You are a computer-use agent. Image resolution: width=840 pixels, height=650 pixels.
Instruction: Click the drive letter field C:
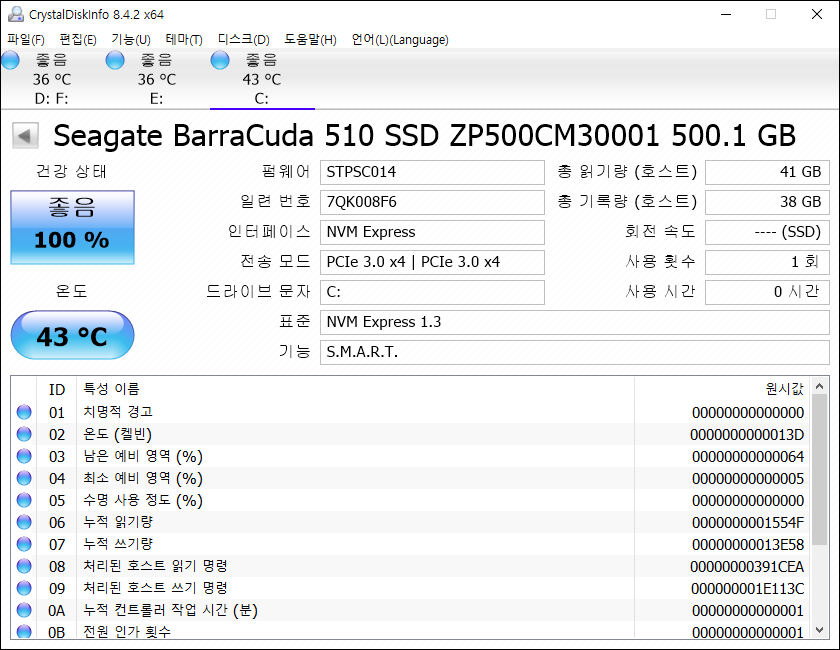click(432, 293)
